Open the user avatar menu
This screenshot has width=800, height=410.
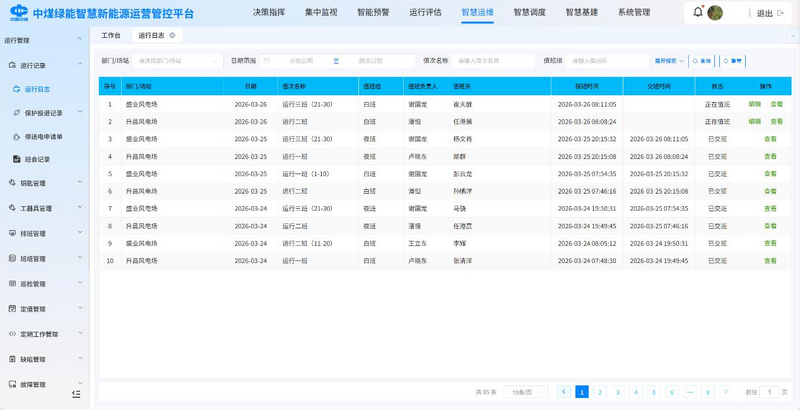point(715,13)
